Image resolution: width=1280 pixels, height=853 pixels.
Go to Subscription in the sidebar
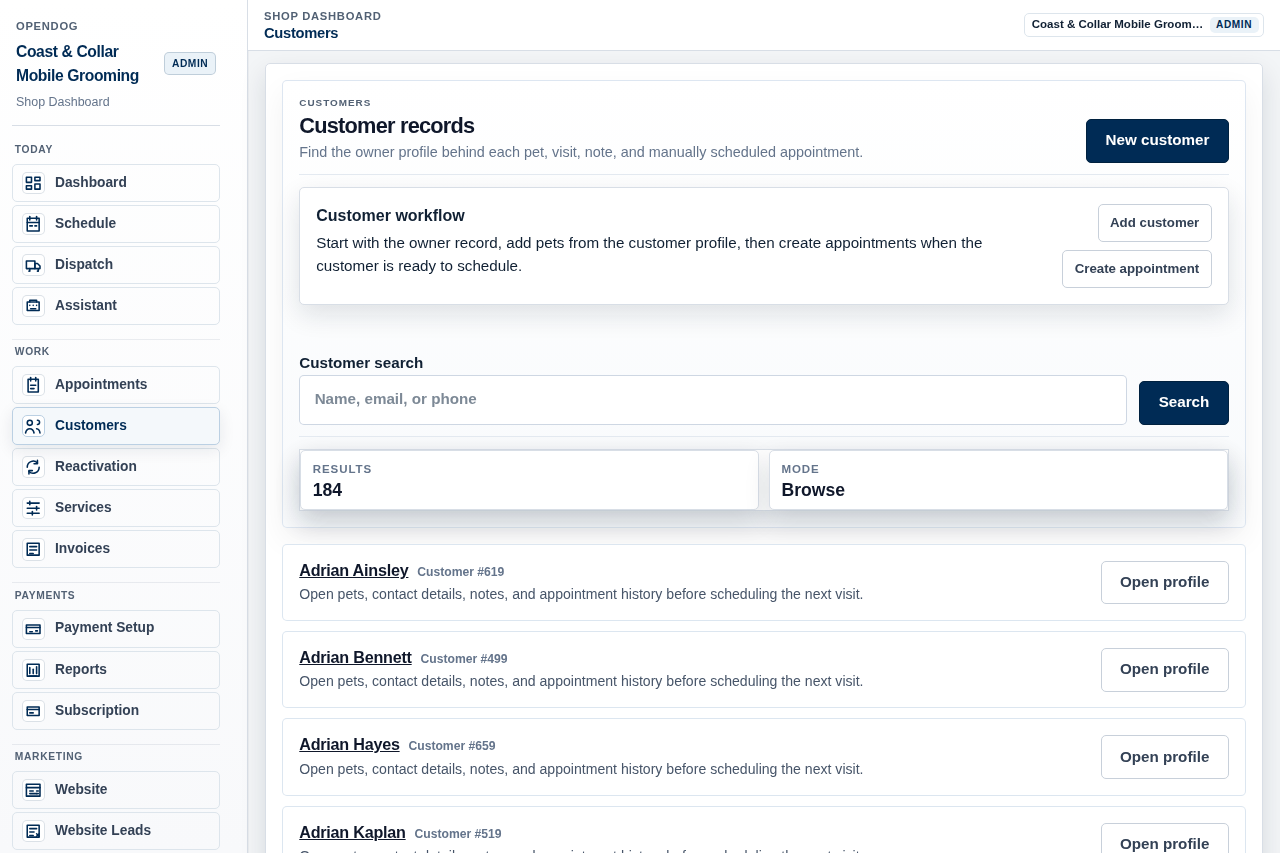click(x=116, y=711)
